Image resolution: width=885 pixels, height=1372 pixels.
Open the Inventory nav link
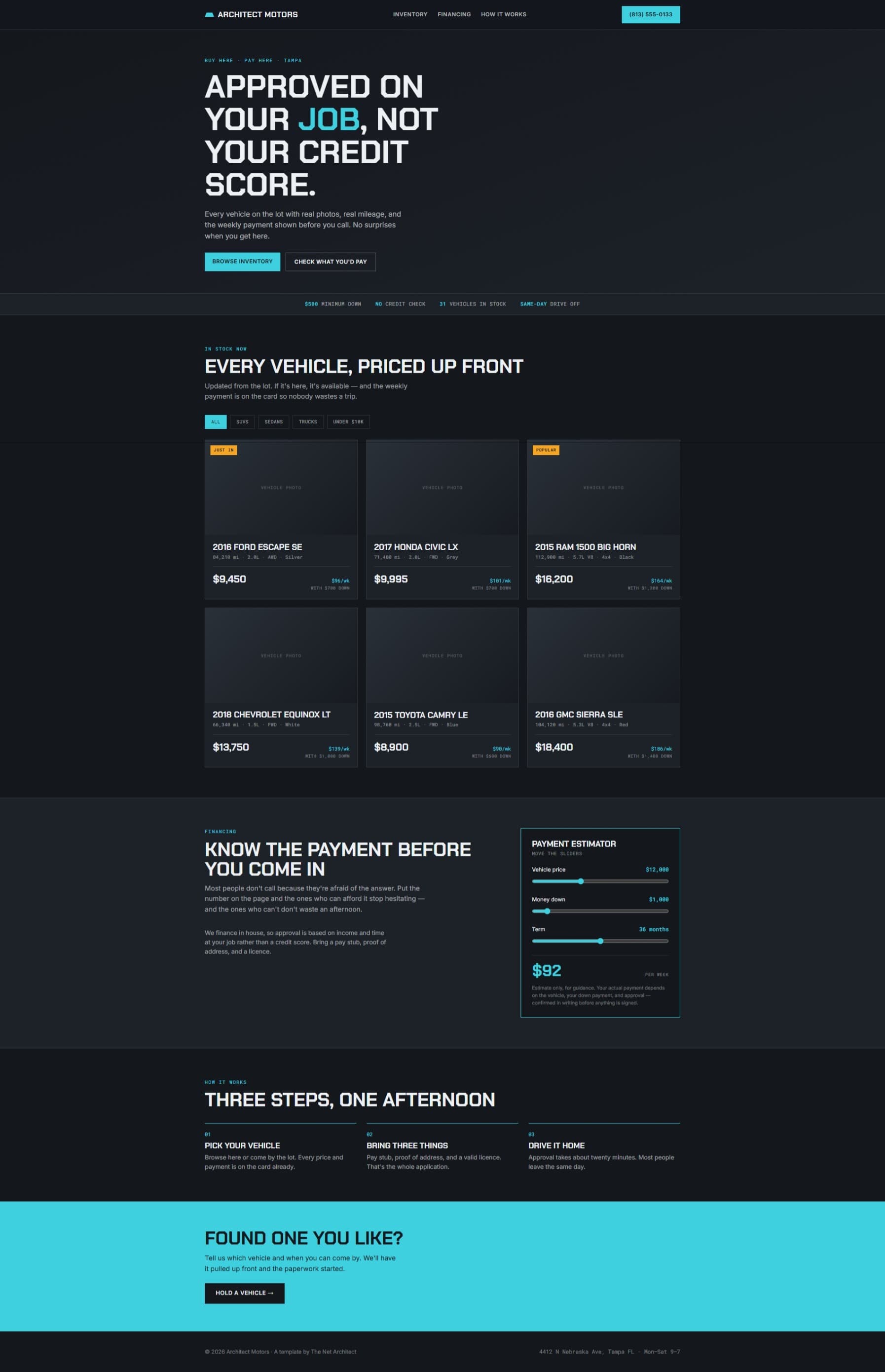tap(410, 14)
